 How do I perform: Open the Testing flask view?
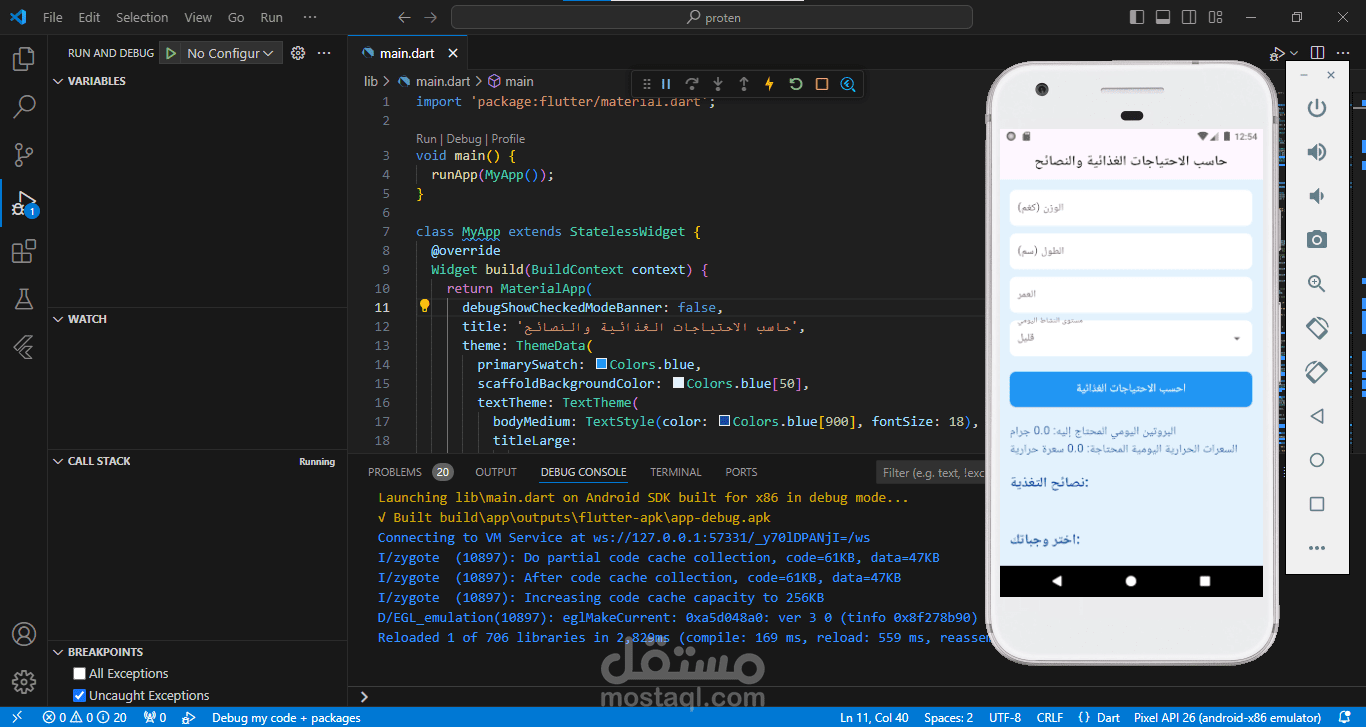tap(23, 299)
